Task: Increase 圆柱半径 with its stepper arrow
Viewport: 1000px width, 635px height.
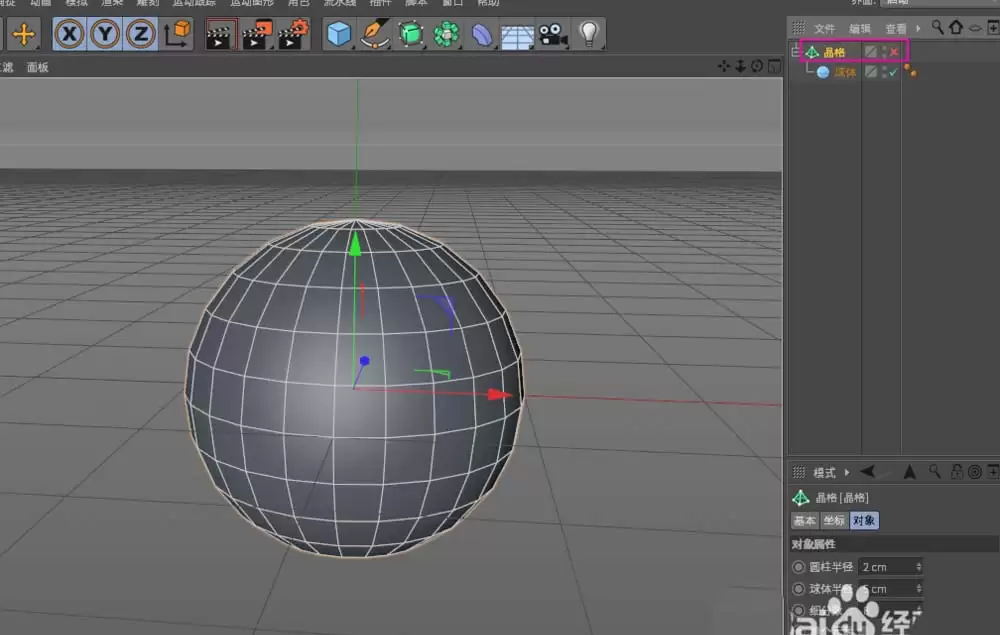Action: [x=917, y=563]
